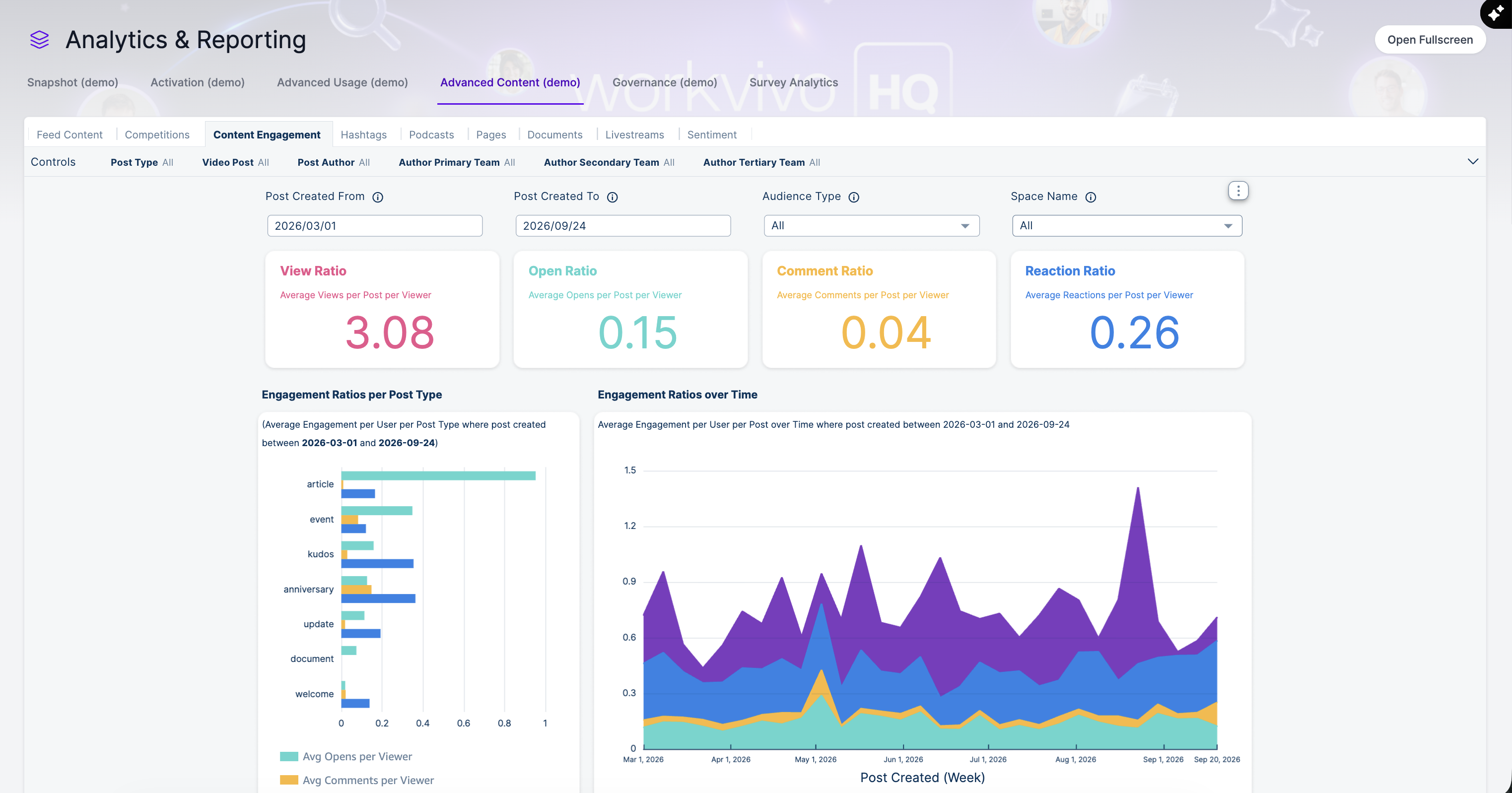Click info icon next to Space Name
1512x793 pixels.
click(x=1091, y=197)
